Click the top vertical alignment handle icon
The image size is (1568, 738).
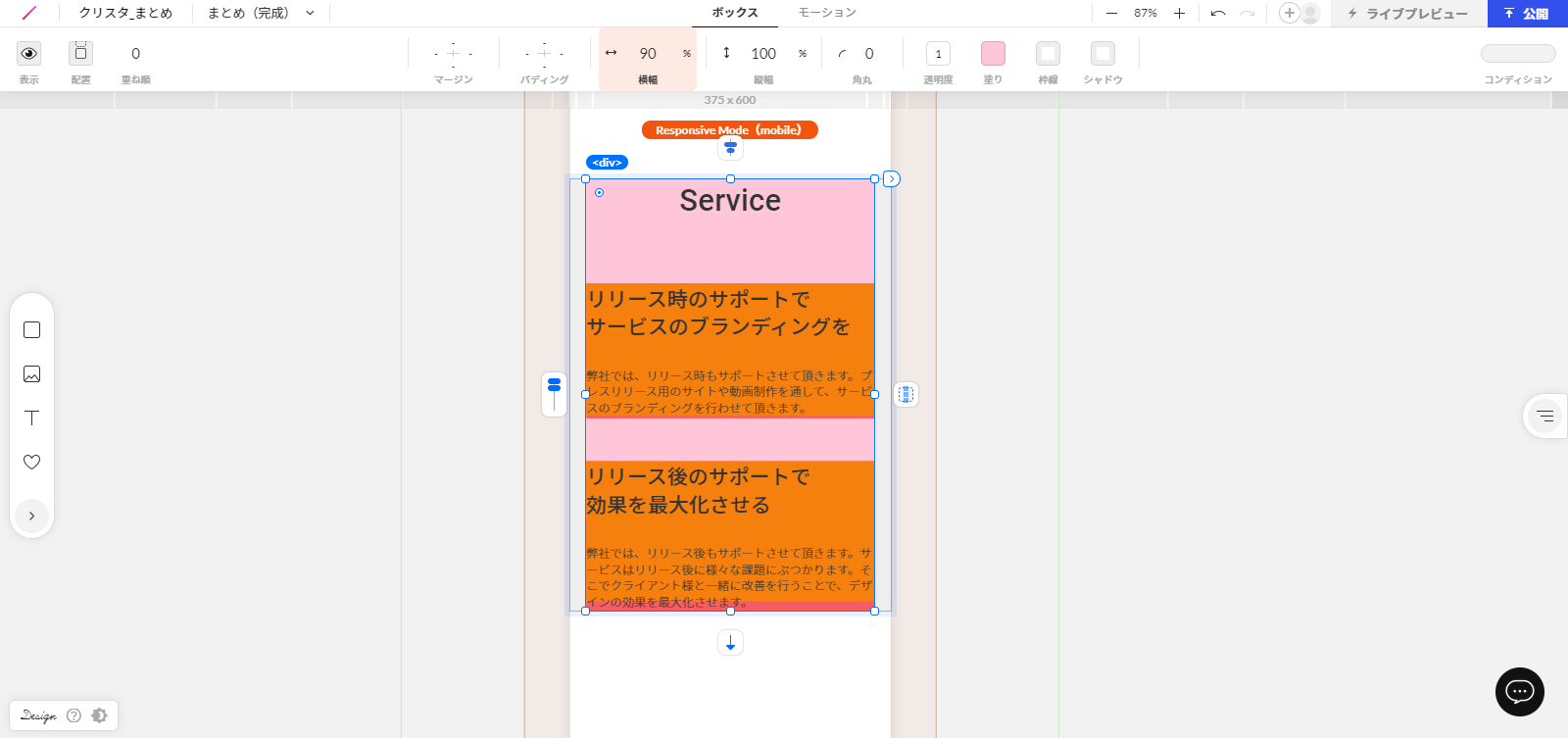tap(730, 148)
